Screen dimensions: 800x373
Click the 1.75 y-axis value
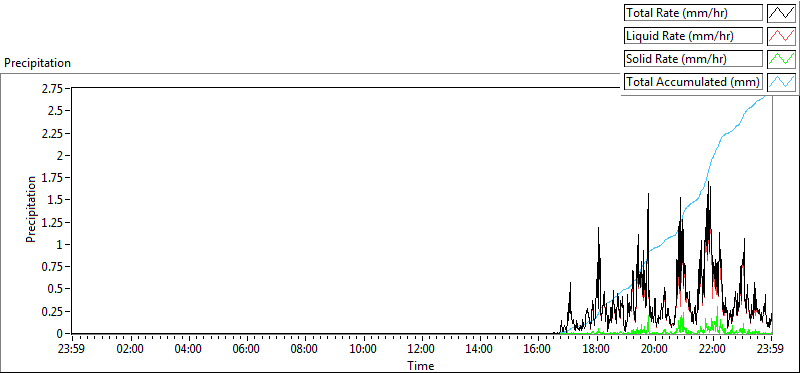53,178
